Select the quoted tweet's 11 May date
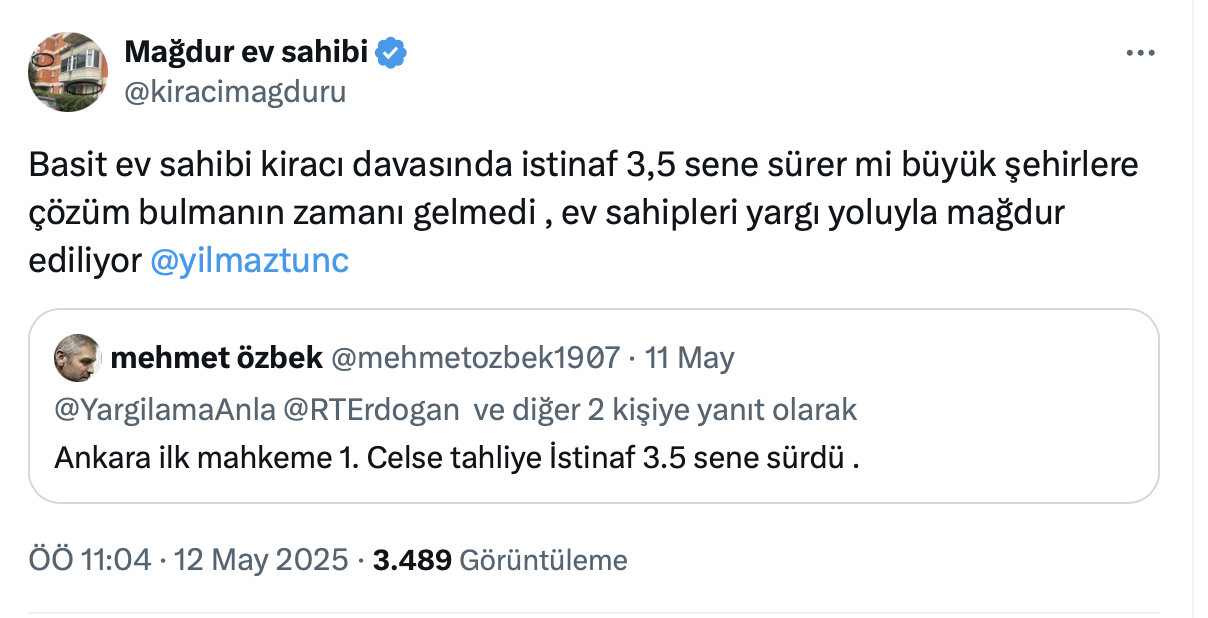Image resolution: width=1208 pixels, height=618 pixels. [x=690, y=358]
